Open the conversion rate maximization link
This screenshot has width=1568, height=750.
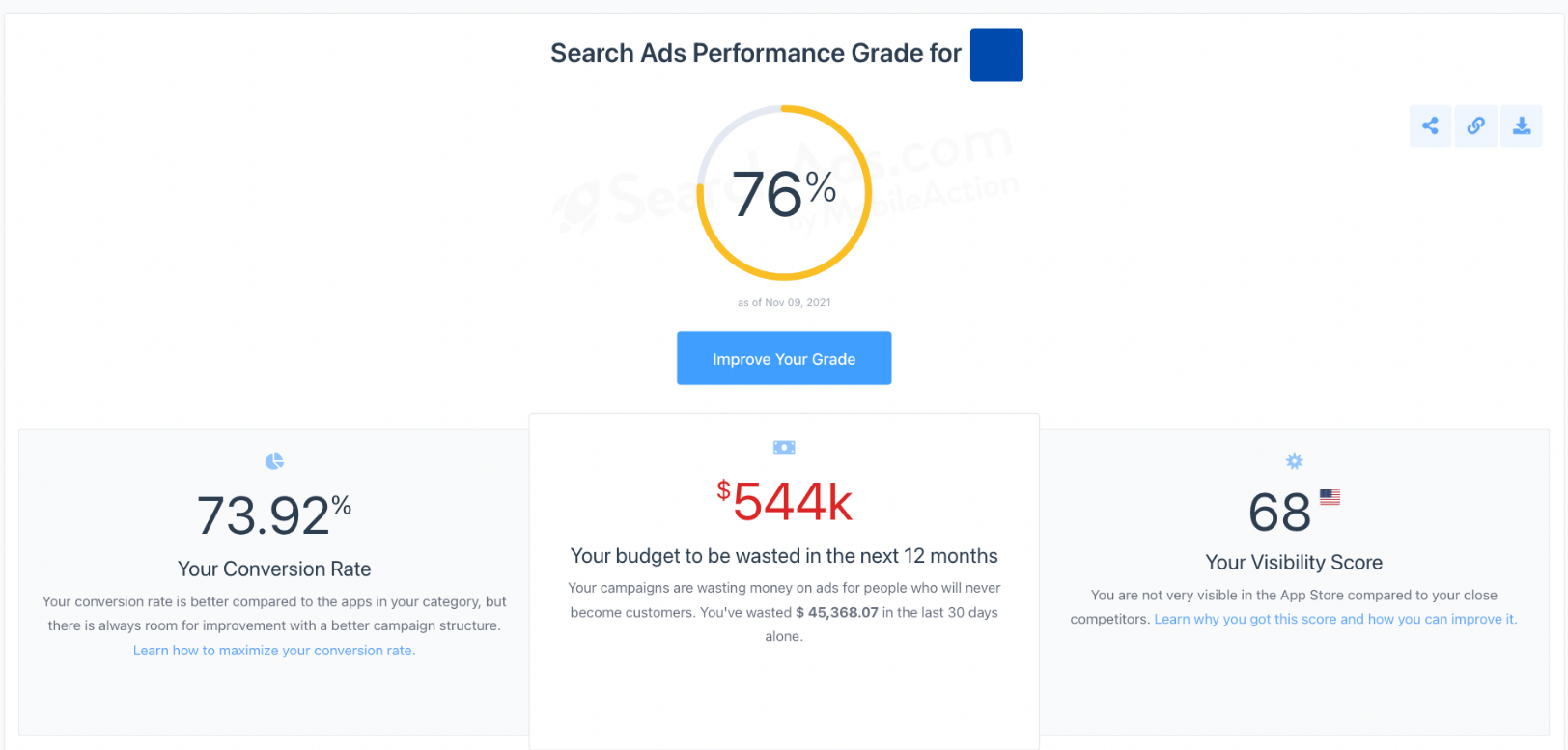click(x=273, y=650)
